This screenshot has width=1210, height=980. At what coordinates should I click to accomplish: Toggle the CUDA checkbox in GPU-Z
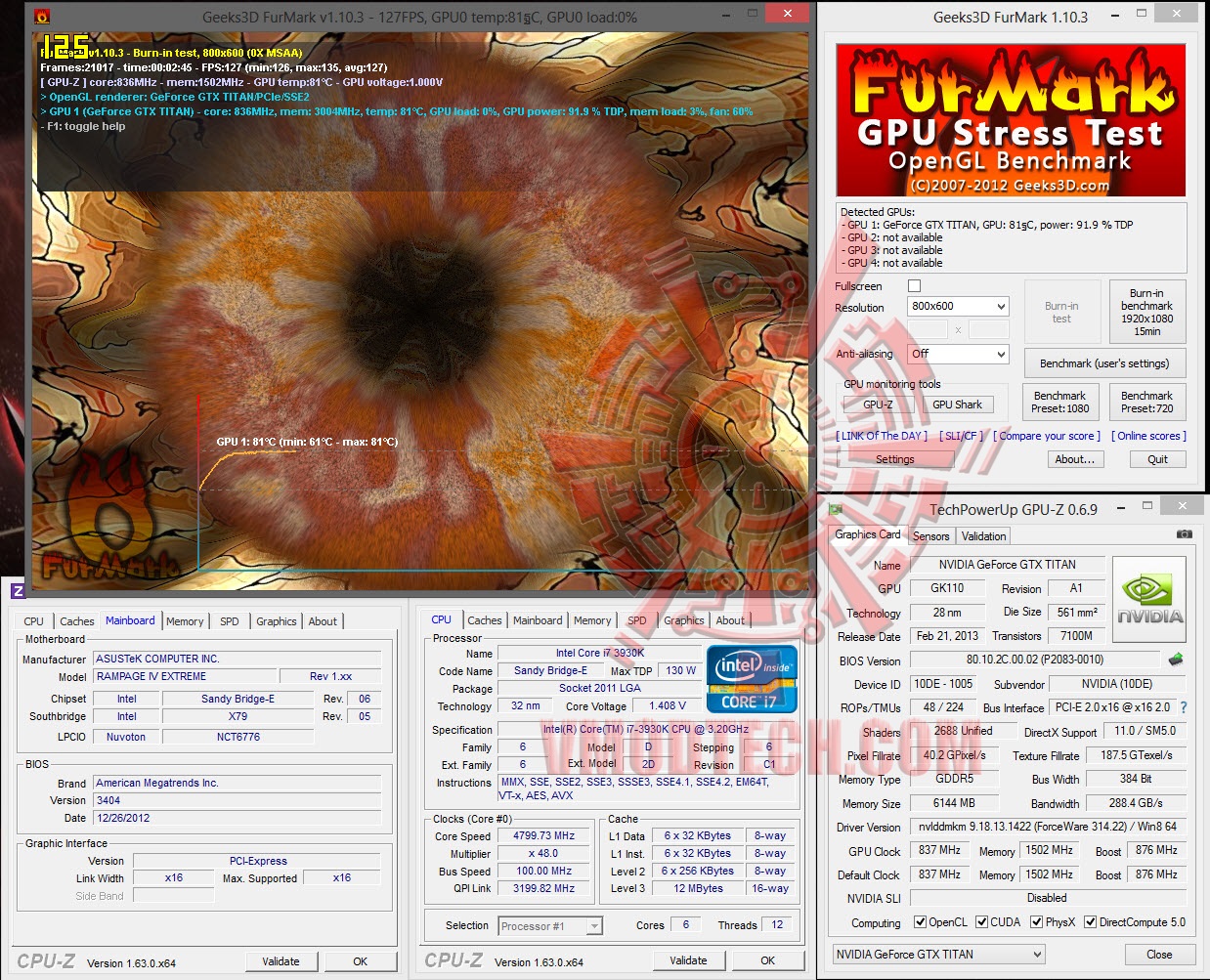point(981,922)
